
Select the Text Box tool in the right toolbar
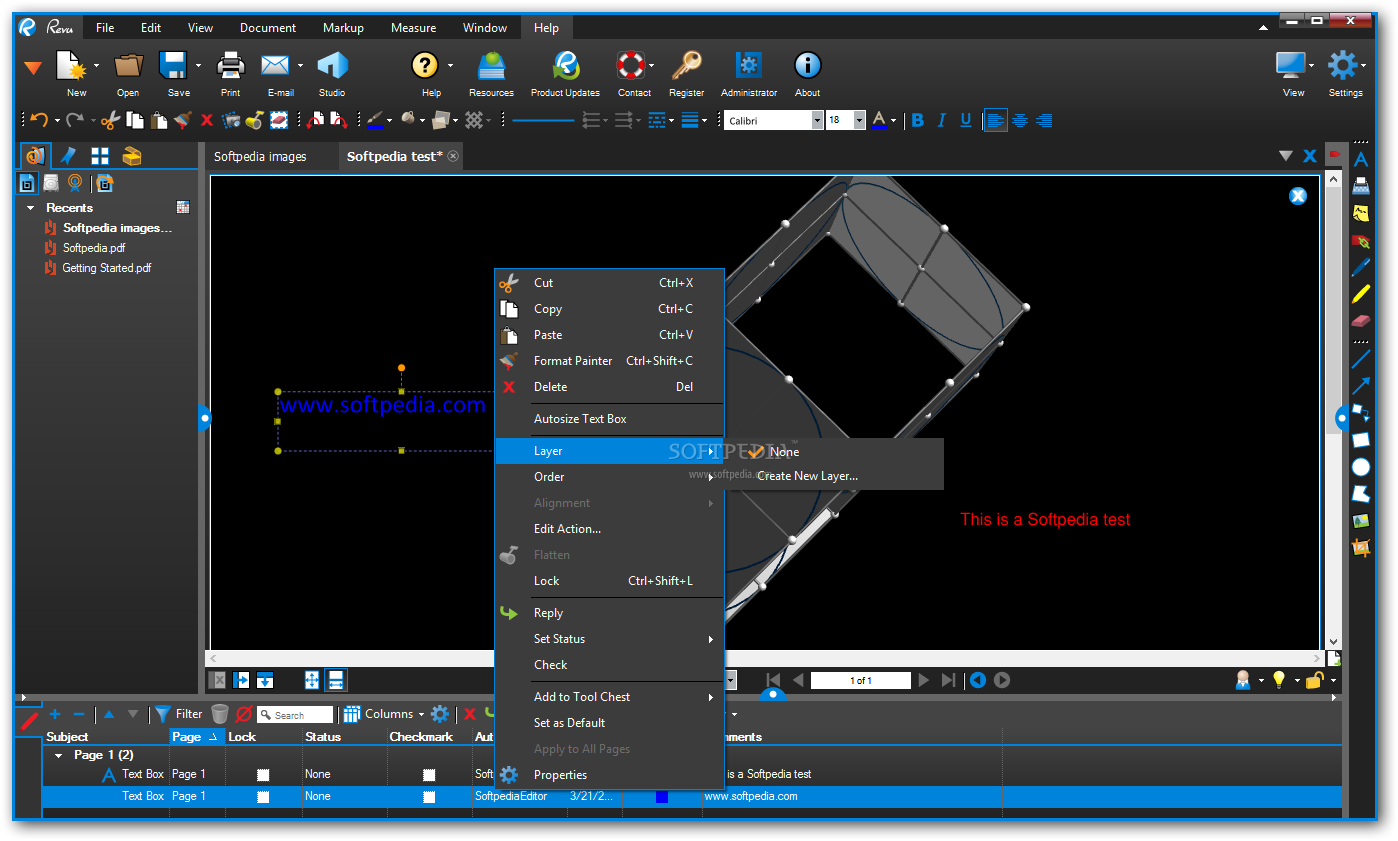1360,159
